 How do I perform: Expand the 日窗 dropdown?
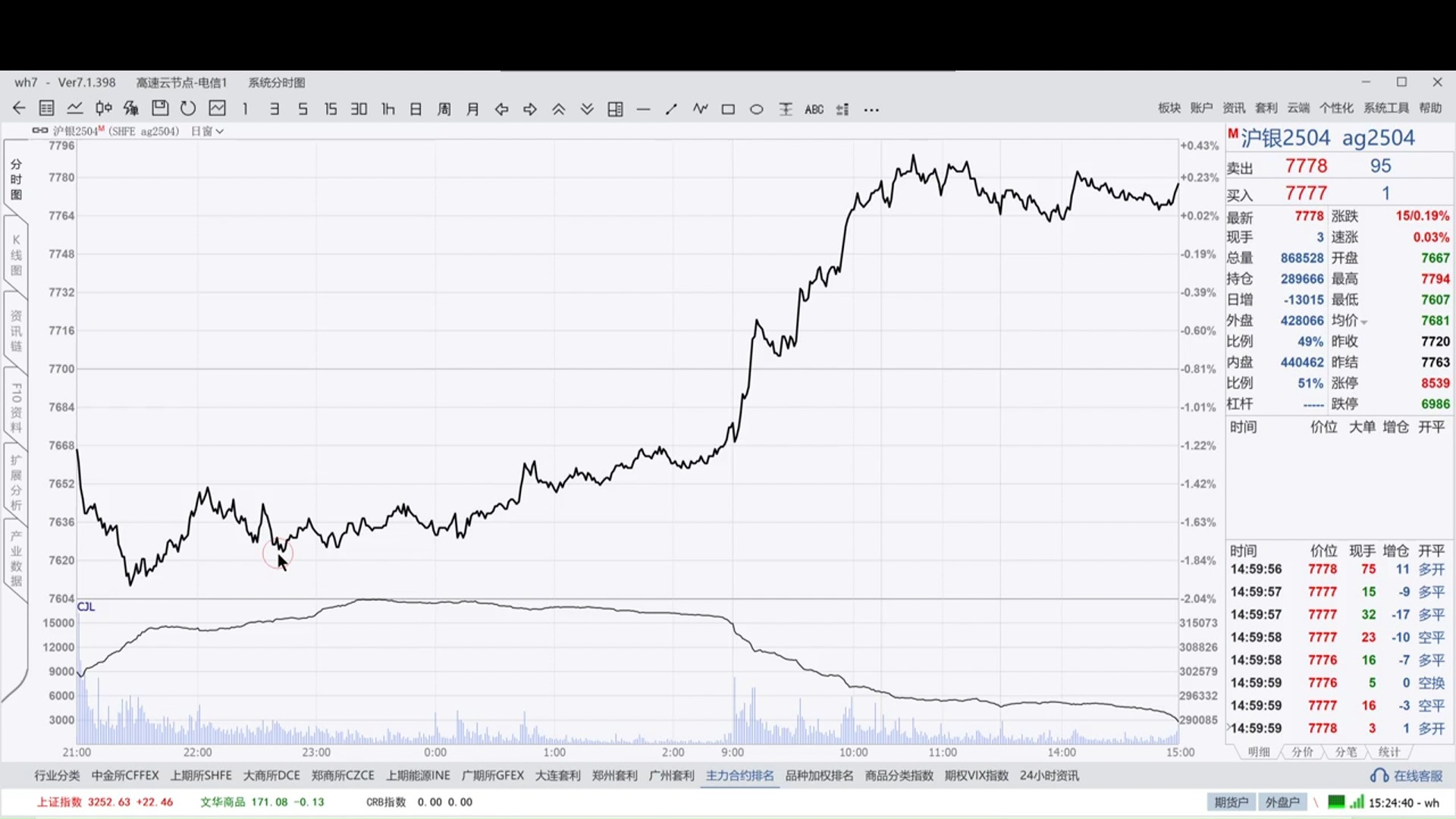(x=207, y=131)
